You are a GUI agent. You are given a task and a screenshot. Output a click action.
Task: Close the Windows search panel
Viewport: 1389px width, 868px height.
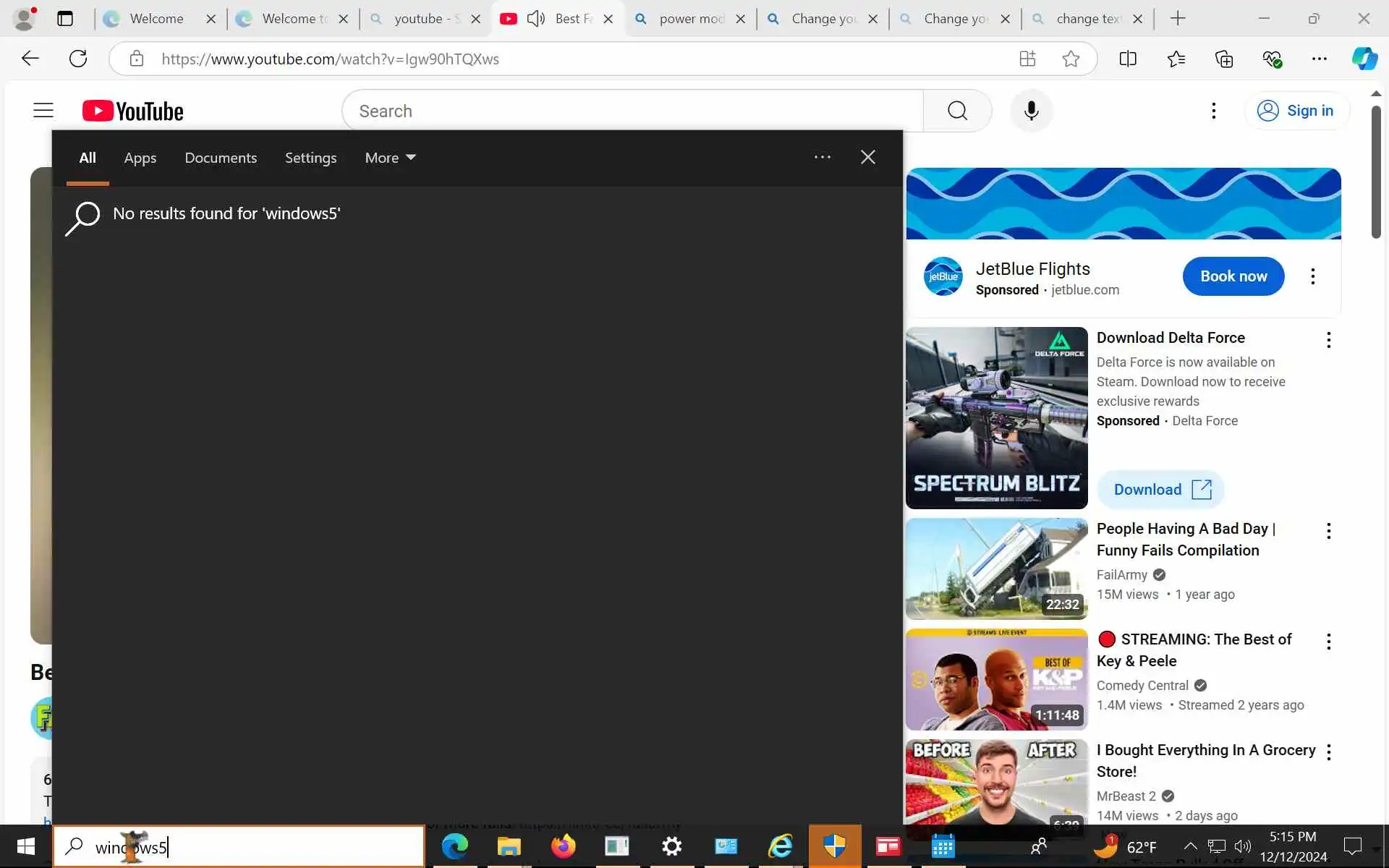[867, 157]
